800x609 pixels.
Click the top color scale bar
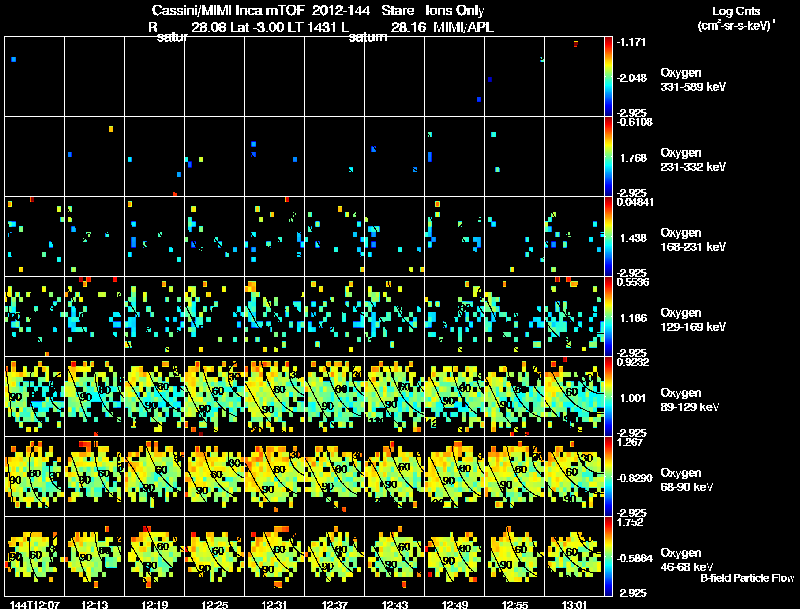608,77
